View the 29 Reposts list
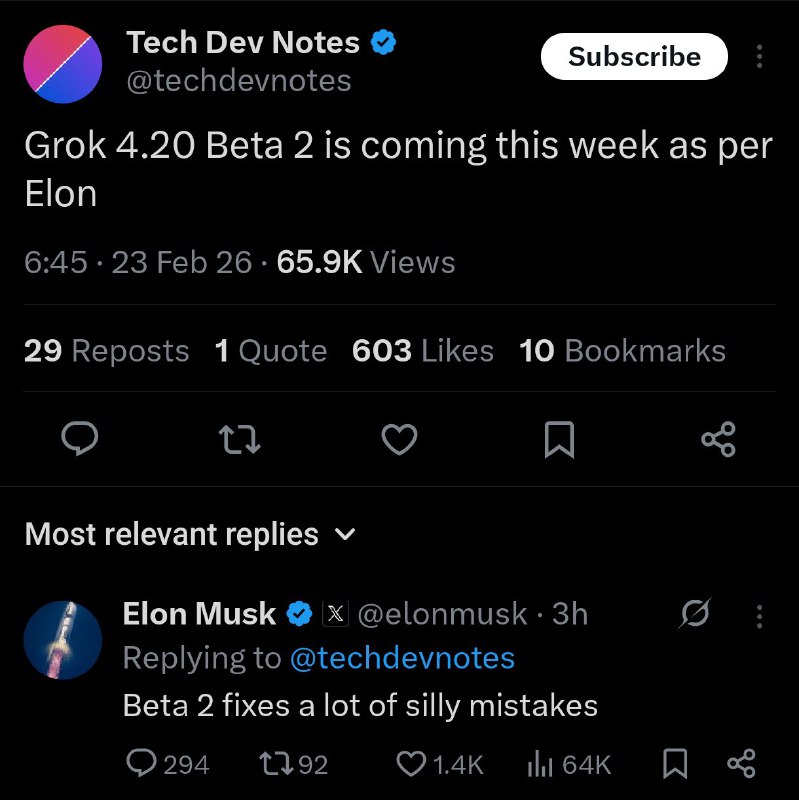This screenshot has height=800, width=799. [x=105, y=351]
